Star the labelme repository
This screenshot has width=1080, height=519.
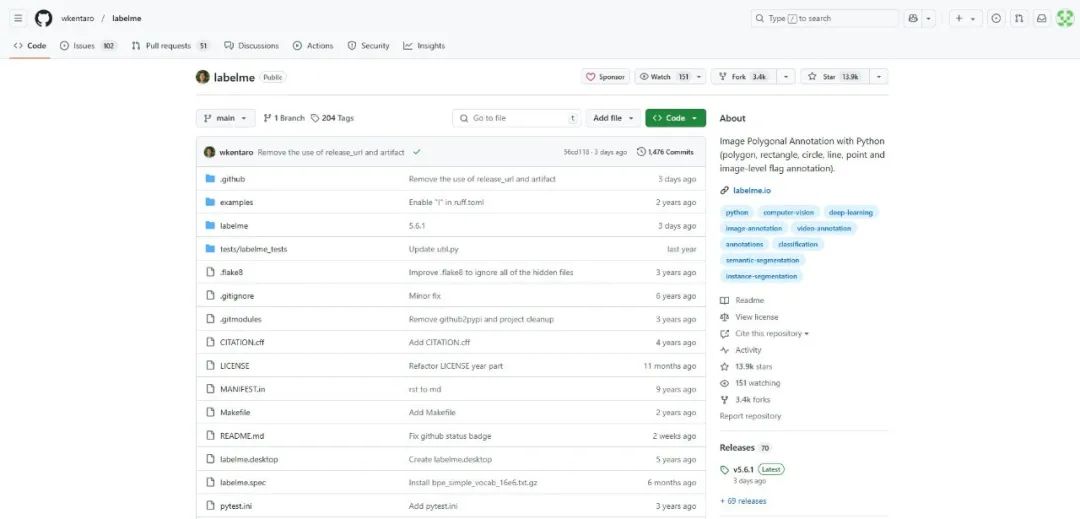coord(833,77)
